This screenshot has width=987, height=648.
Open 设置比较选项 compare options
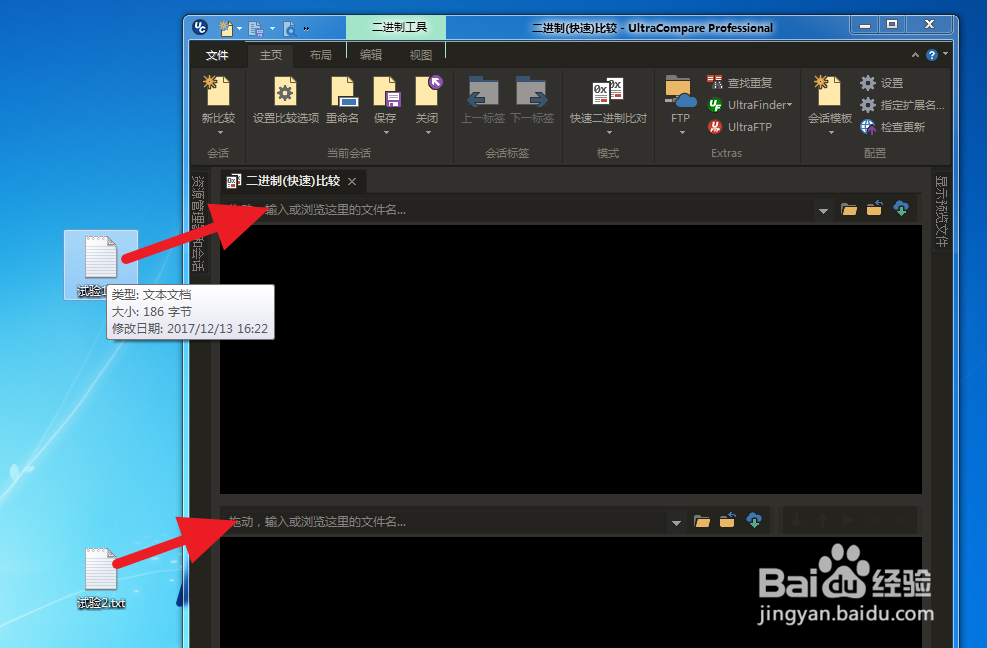[x=286, y=99]
